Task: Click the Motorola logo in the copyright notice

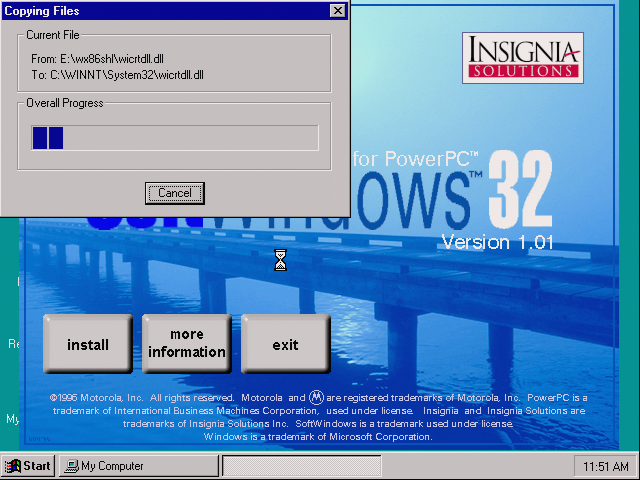Action: point(316,397)
